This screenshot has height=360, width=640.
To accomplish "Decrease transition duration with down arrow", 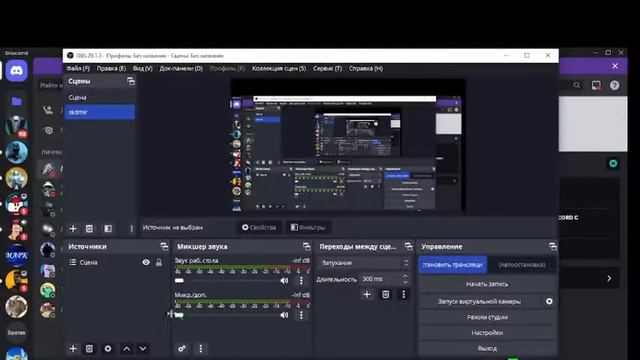I will 405,282.
